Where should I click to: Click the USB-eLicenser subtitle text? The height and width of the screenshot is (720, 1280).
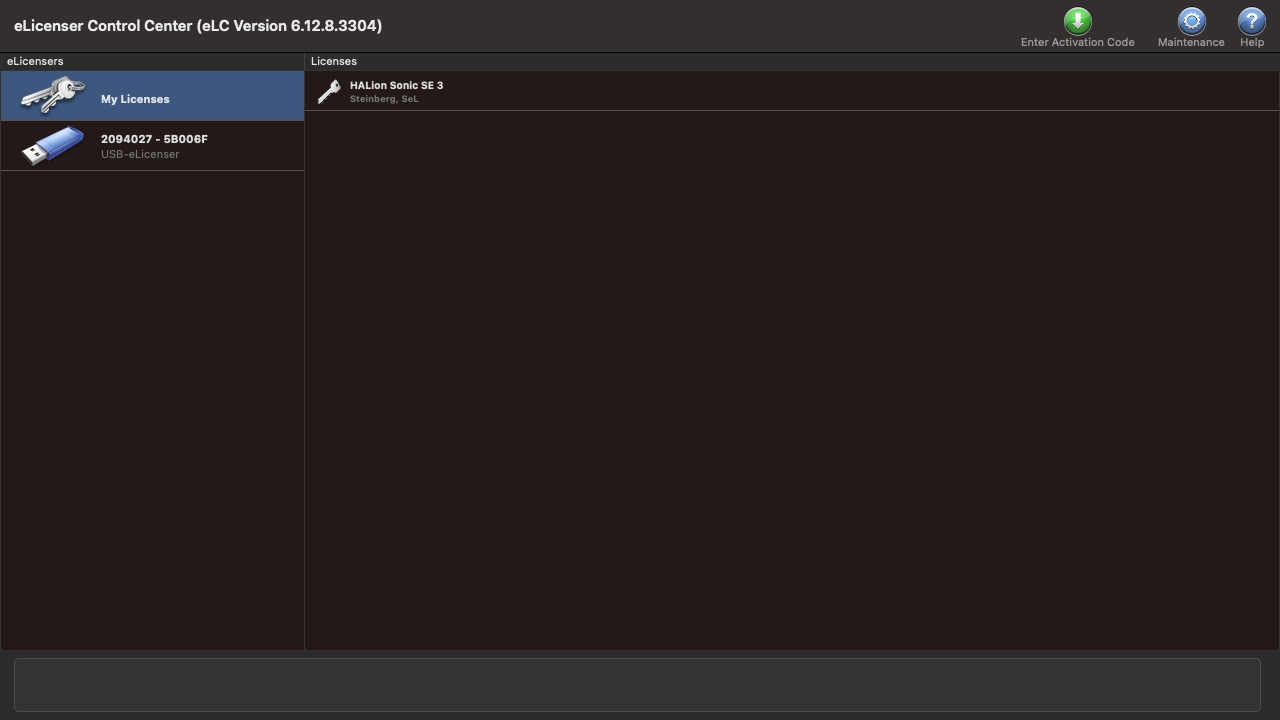click(x=140, y=154)
